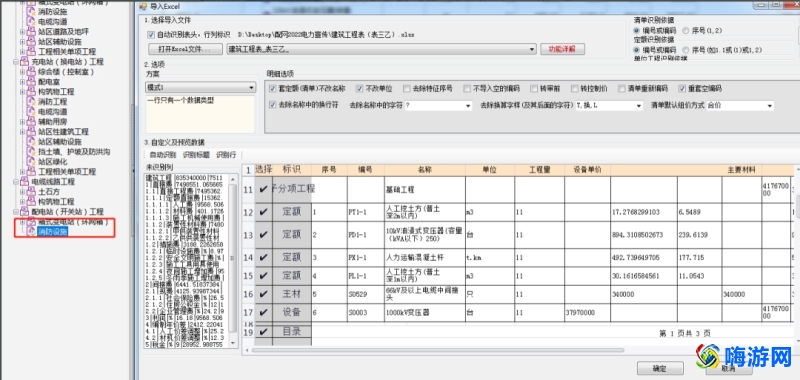Open the 去除换算字样 dropdown
This screenshot has width=800, height=380.
coord(639,106)
